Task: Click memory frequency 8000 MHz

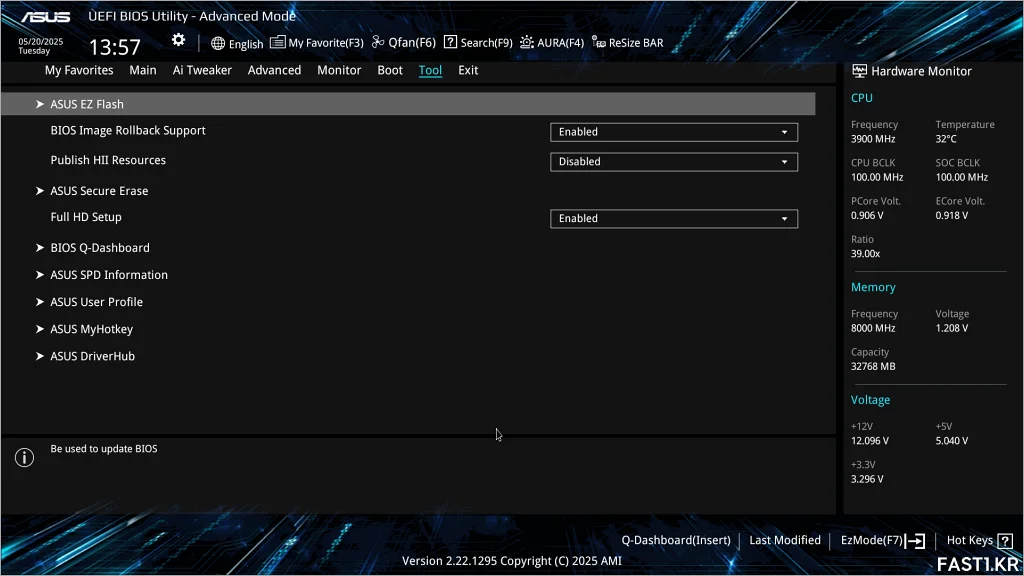Action: (x=873, y=328)
